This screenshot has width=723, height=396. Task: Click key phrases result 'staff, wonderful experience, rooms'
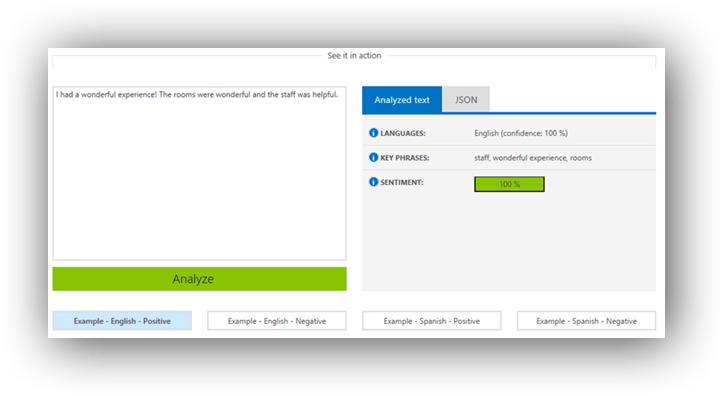(x=533, y=158)
